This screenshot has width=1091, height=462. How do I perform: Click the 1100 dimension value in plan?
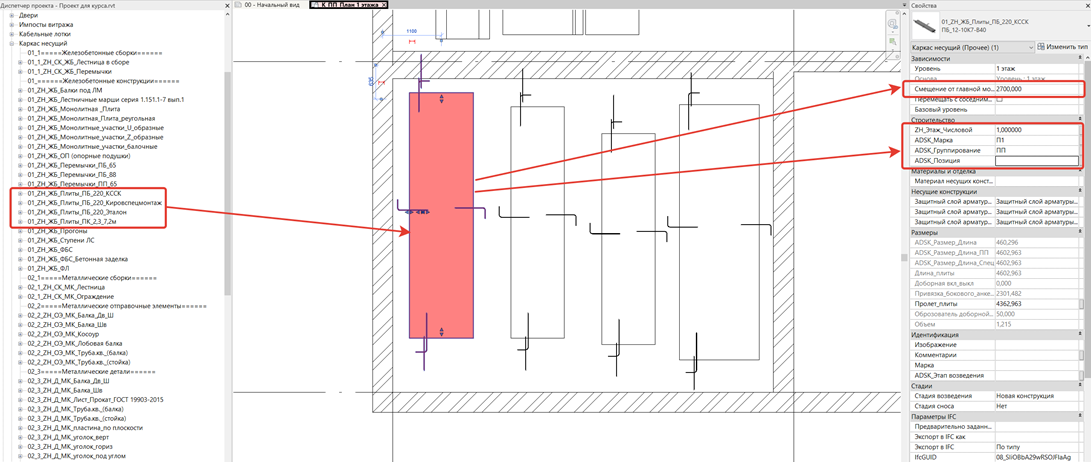pos(411,31)
